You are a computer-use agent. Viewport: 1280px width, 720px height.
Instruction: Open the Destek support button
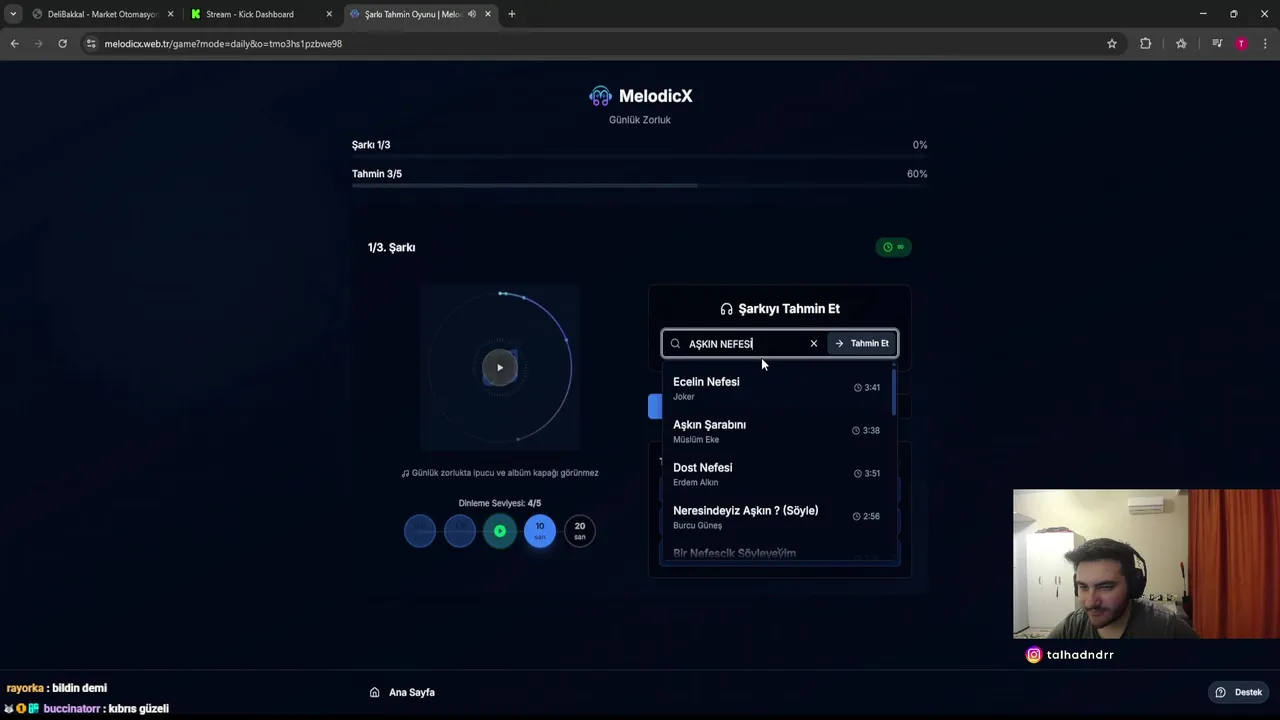[x=1238, y=692]
